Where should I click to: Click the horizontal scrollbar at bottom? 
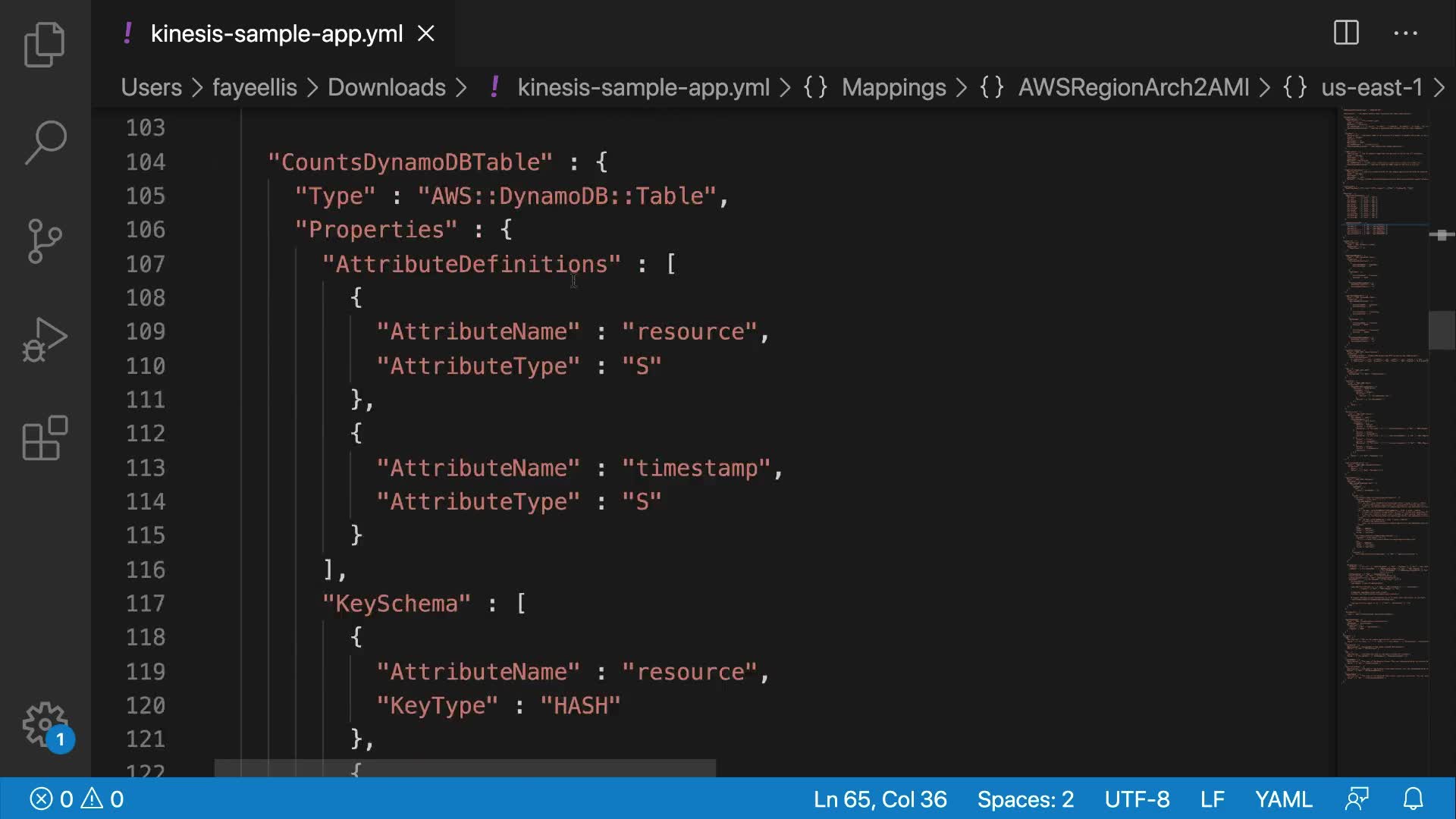(465, 767)
